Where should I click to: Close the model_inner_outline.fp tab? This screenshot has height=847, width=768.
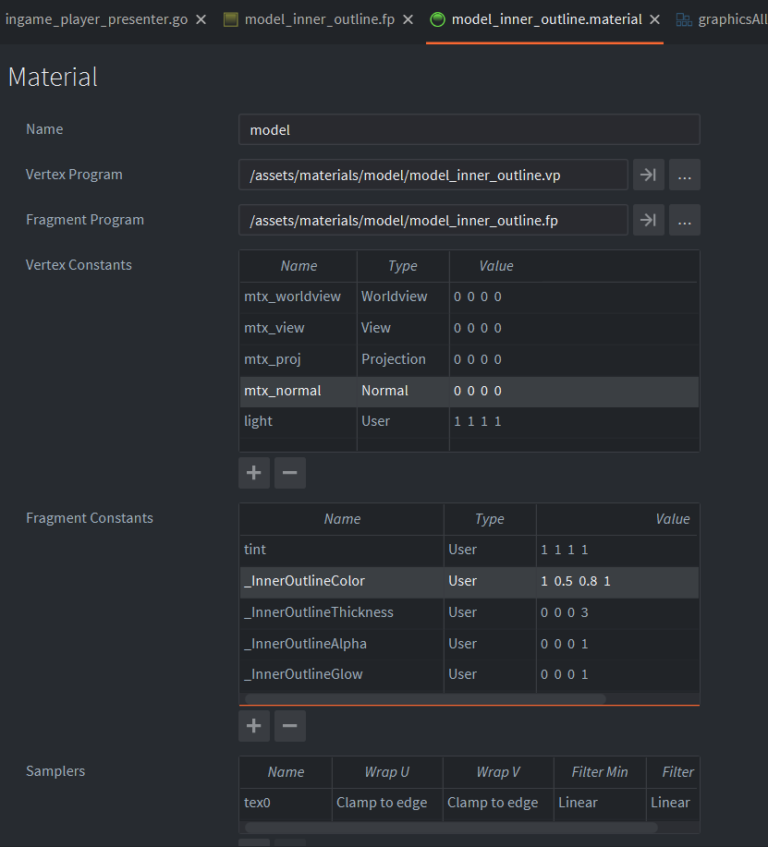pos(408,20)
